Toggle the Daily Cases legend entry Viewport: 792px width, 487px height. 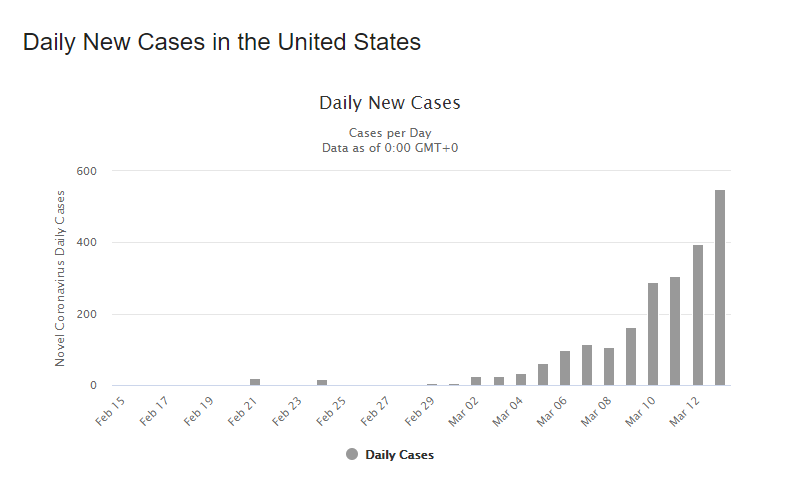click(389, 455)
